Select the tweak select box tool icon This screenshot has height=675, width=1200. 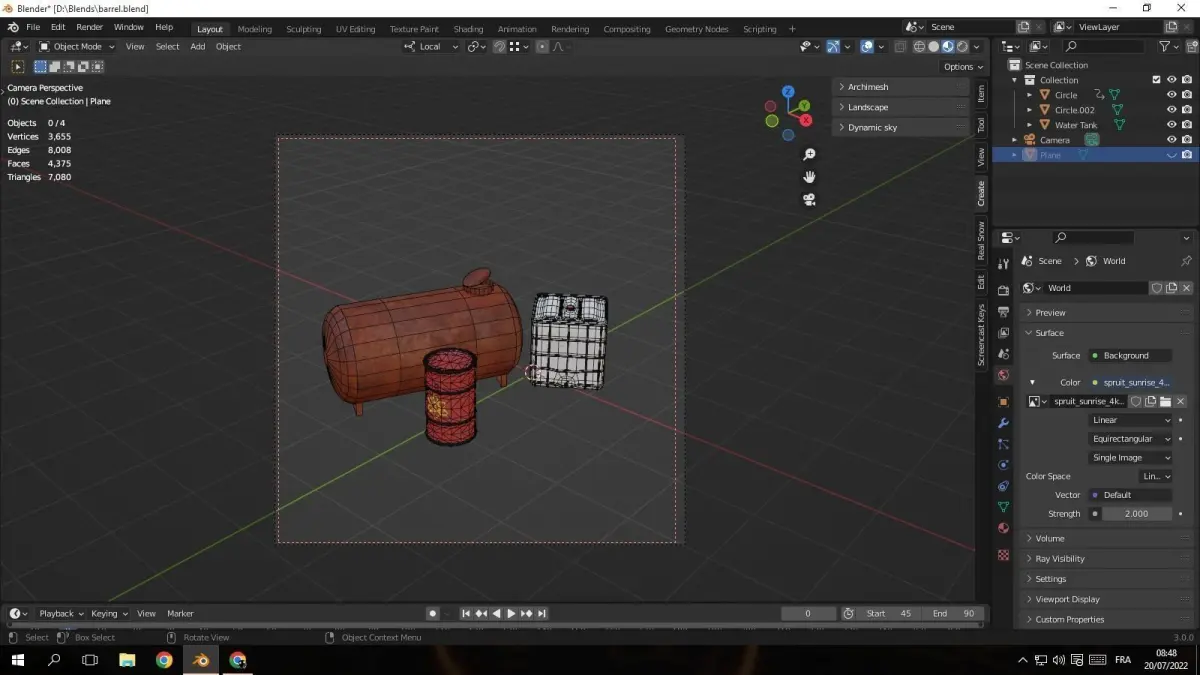click(17, 67)
